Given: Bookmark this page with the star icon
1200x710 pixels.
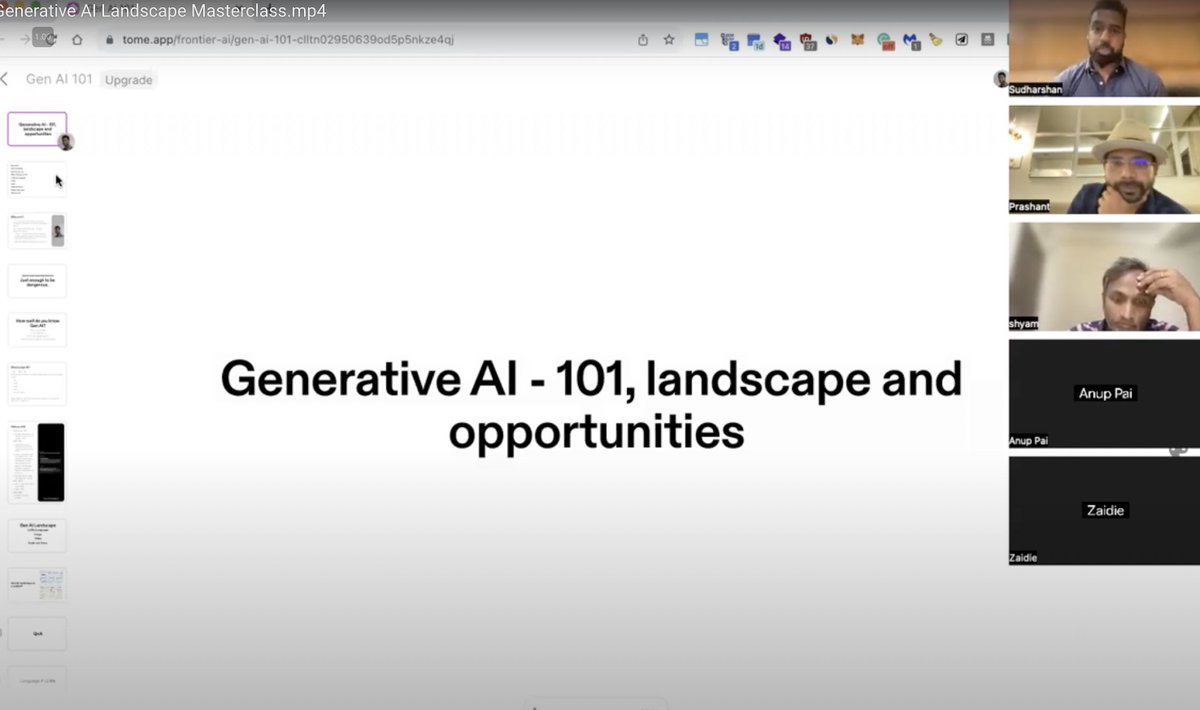Looking at the screenshot, I should coord(669,40).
